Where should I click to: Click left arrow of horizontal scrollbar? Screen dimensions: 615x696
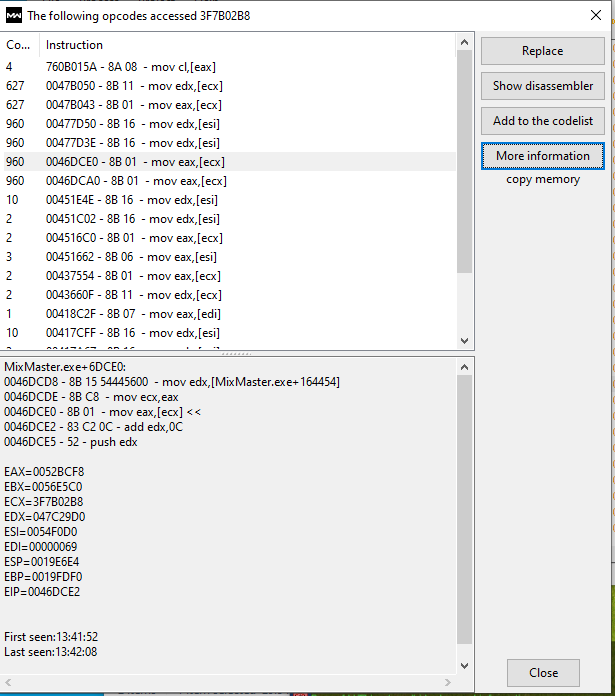[8, 682]
